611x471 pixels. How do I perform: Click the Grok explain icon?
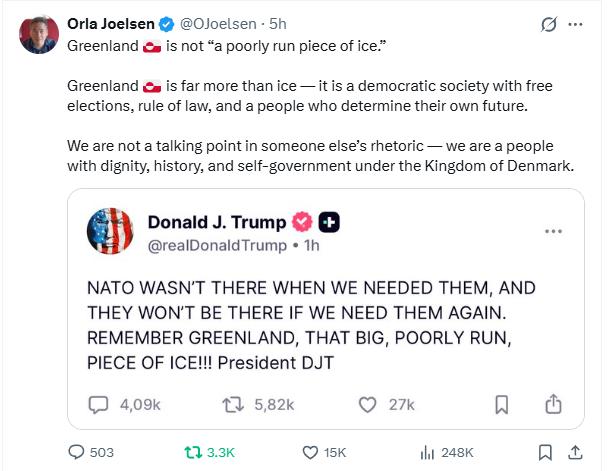click(547, 24)
